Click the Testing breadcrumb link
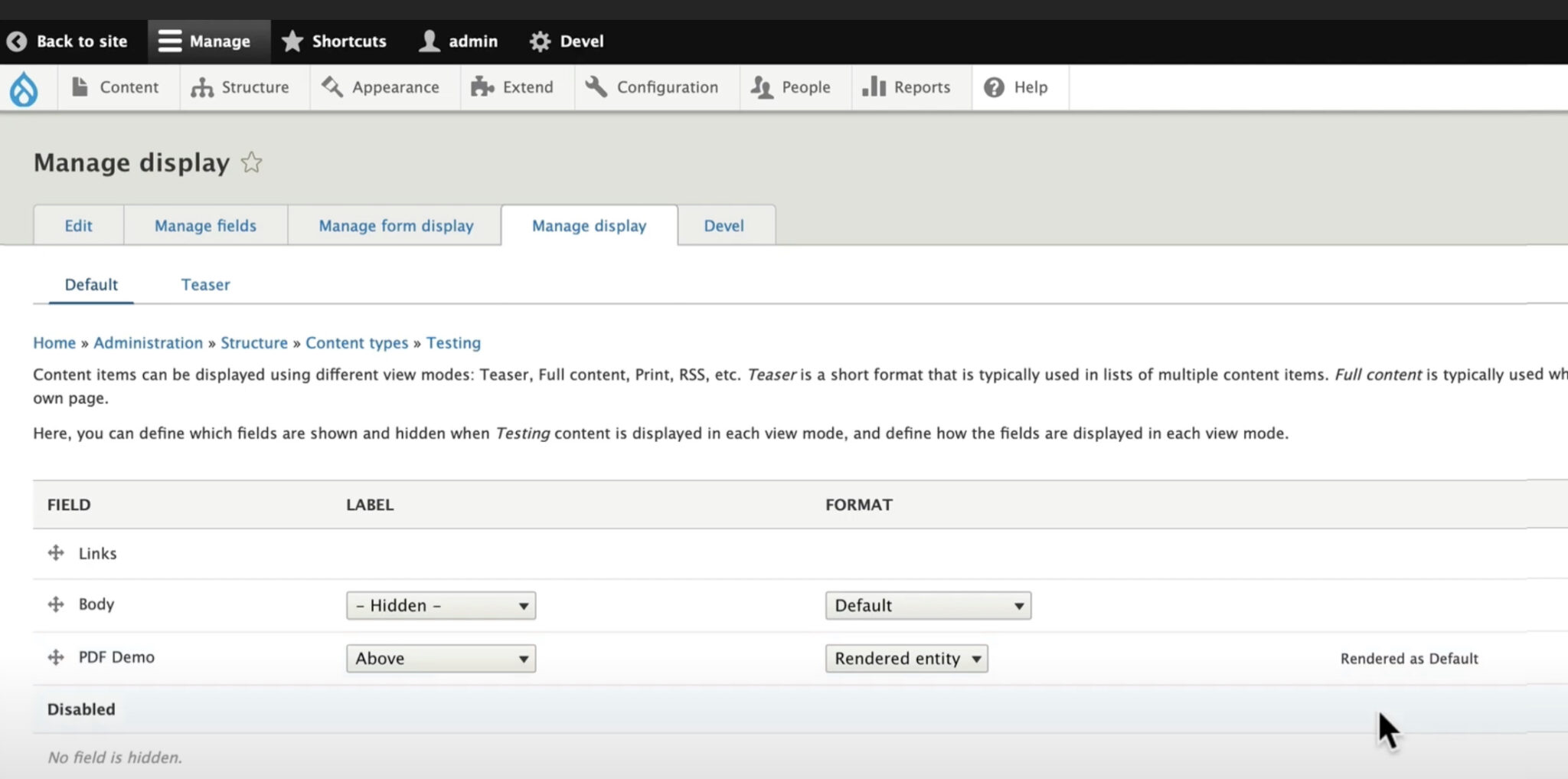Image resolution: width=1568 pixels, height=779 pixels. 453,343
